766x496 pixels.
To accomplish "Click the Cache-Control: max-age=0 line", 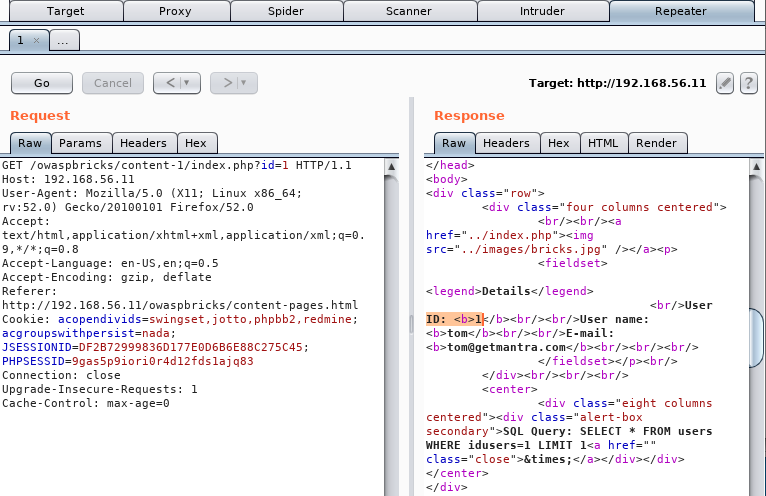I will [x=85, y=404].
